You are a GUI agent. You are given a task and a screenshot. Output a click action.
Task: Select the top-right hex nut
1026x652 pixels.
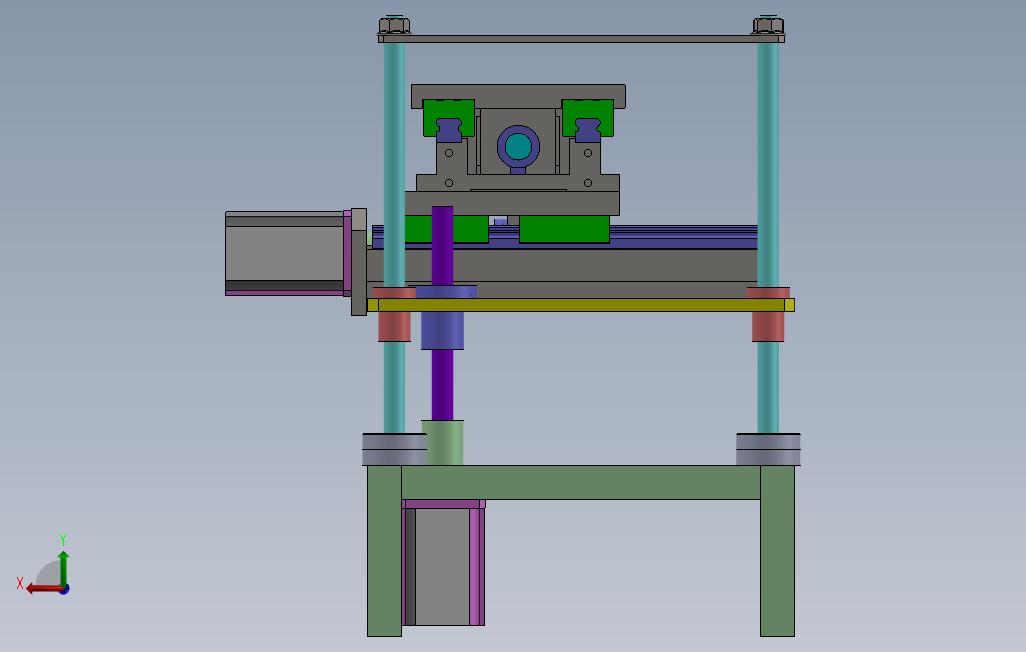[768, 25]
